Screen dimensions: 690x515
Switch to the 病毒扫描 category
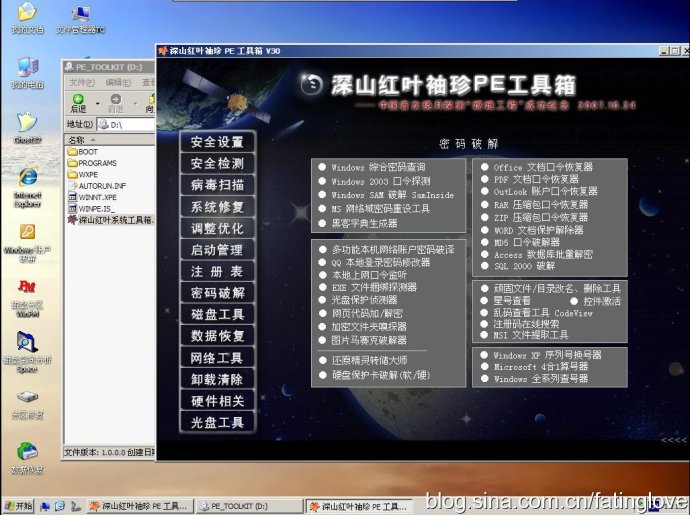tap(217, 185)
